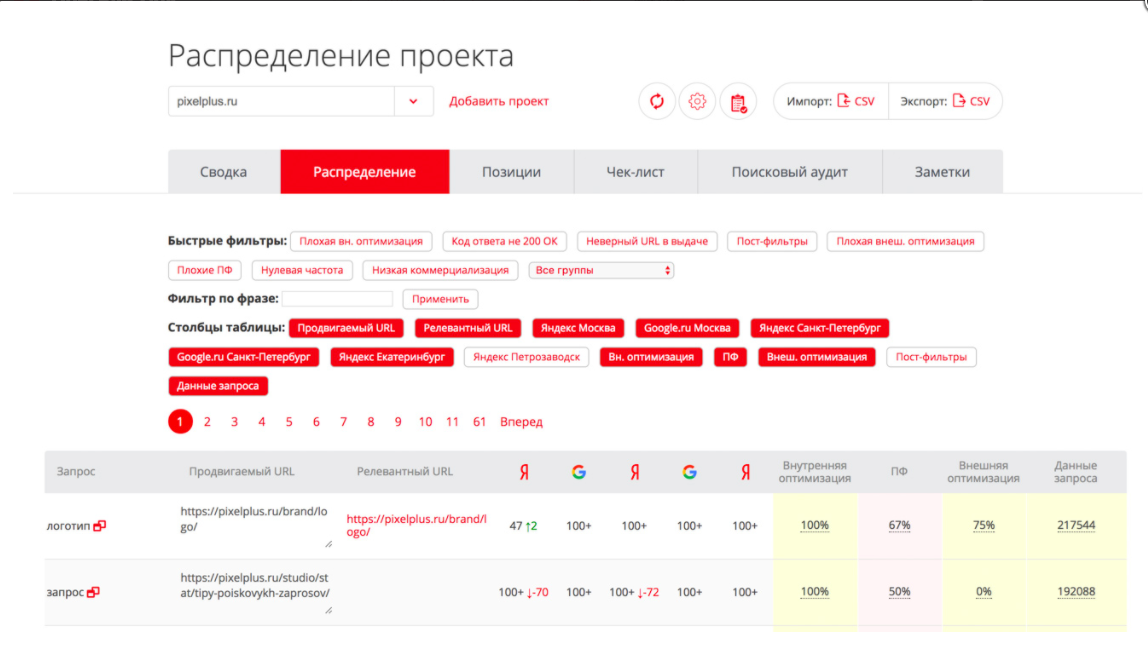Enable the Яндекс Петрозаводск table column

coord(525,357)
